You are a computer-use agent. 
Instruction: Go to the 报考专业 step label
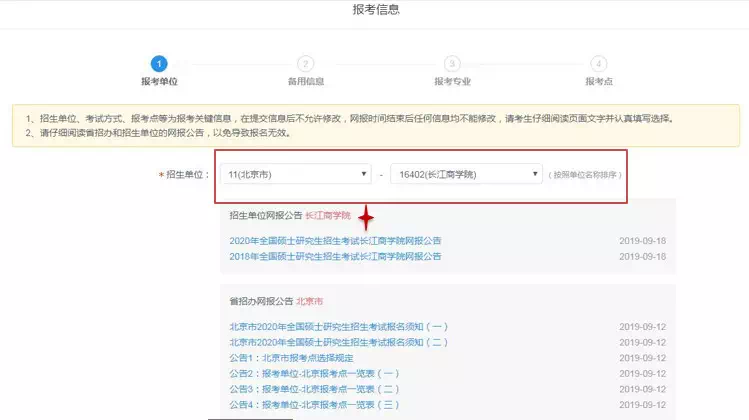pyautogui.click(x=452, y=81)
